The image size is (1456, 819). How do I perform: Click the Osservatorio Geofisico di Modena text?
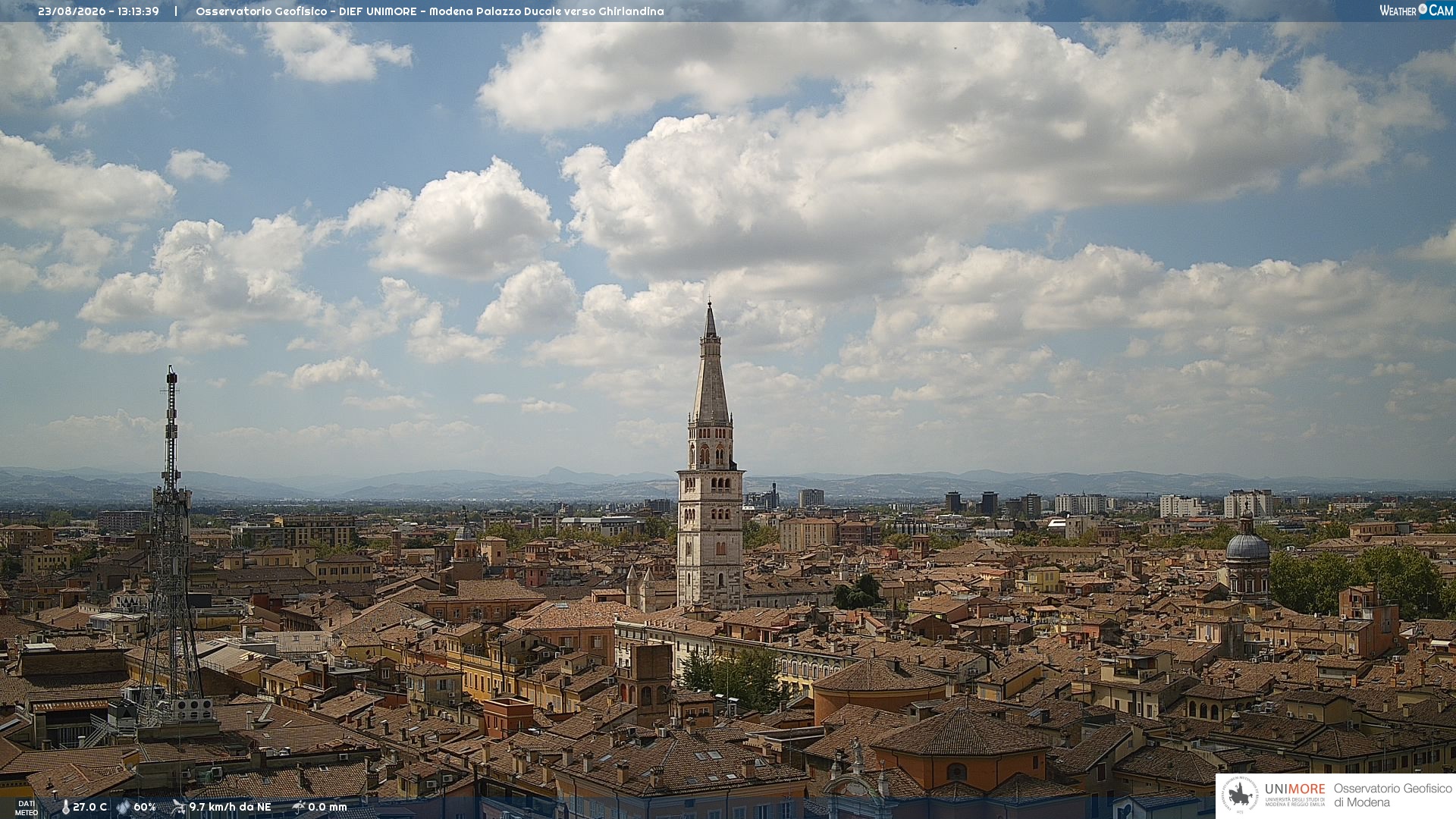coord(1392,795)
